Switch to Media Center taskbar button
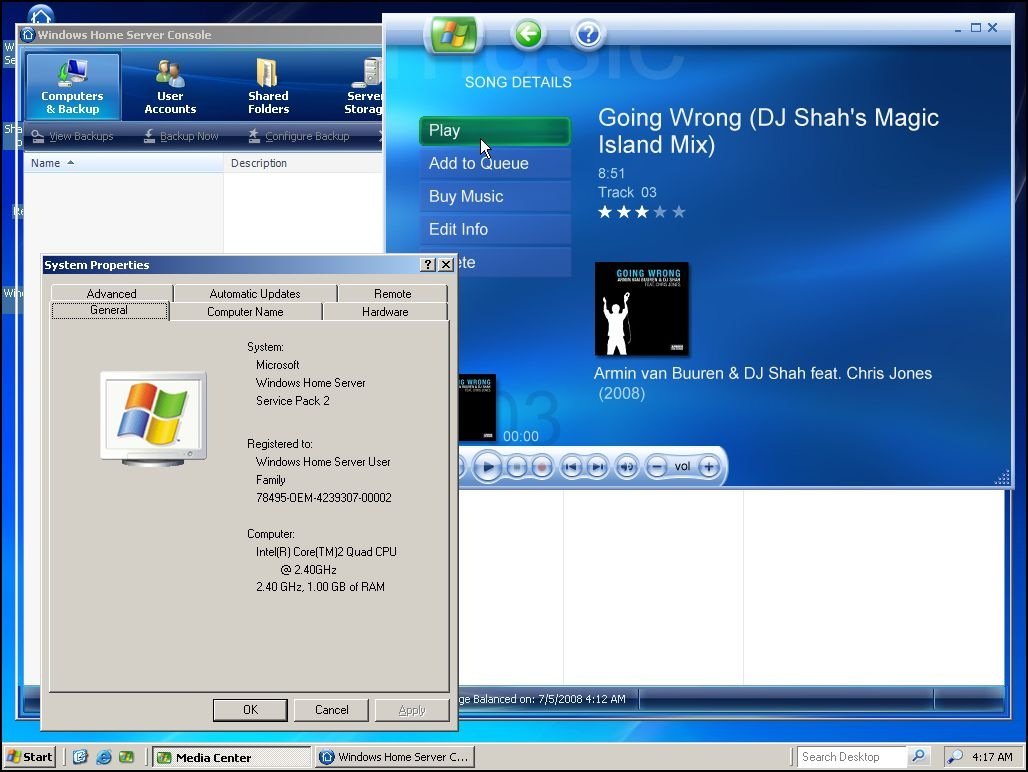Image resolution: width=1028 pixels, height=772 pixels. click(x=231, y=758)
